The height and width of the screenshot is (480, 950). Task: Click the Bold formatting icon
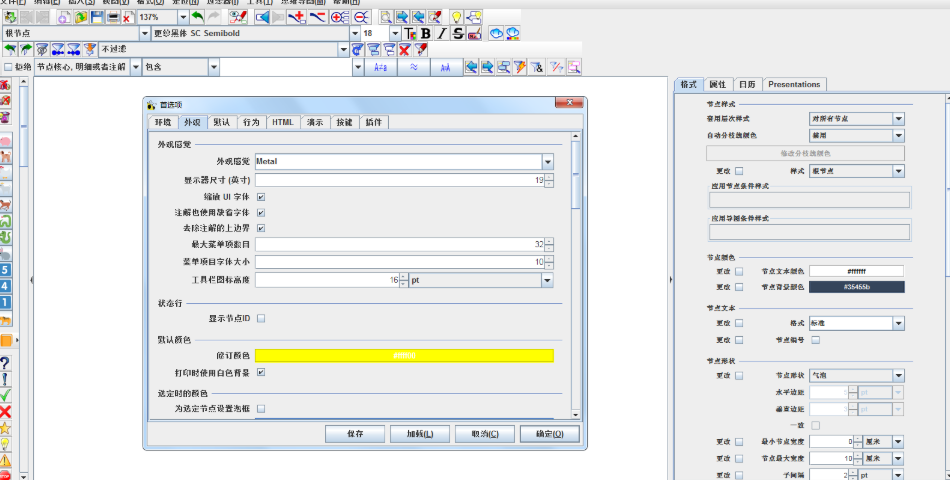425,33
